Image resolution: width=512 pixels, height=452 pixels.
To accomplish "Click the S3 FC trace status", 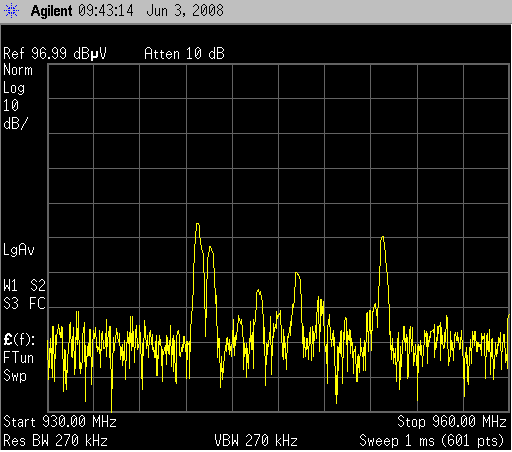I will 24,304.
